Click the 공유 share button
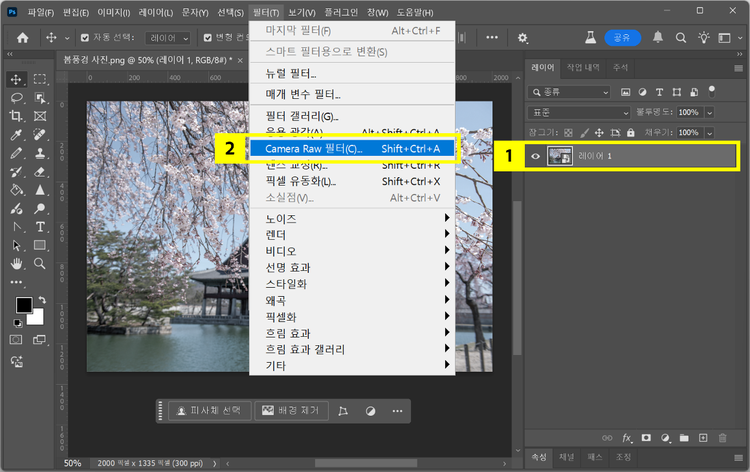750x472 pixels. pyautogui.click(x=622, y=37)
